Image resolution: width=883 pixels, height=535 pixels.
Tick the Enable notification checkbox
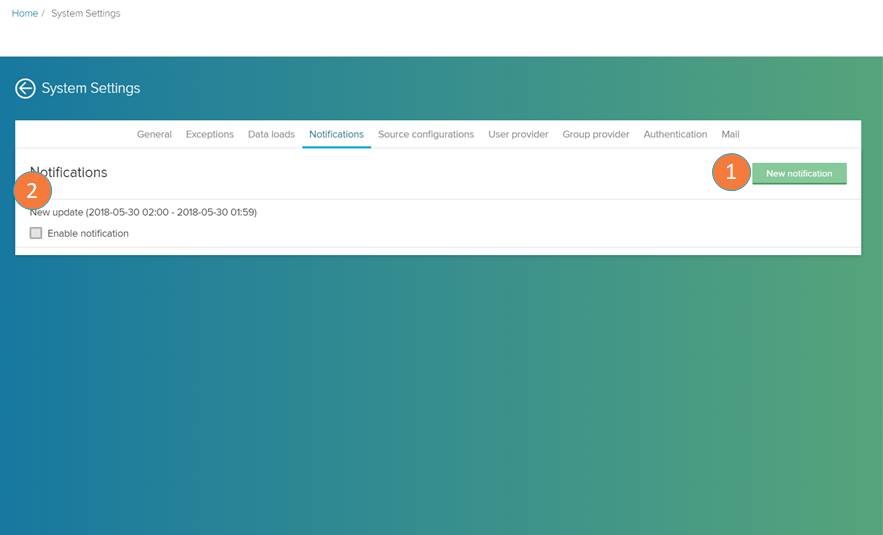(36, 233)
